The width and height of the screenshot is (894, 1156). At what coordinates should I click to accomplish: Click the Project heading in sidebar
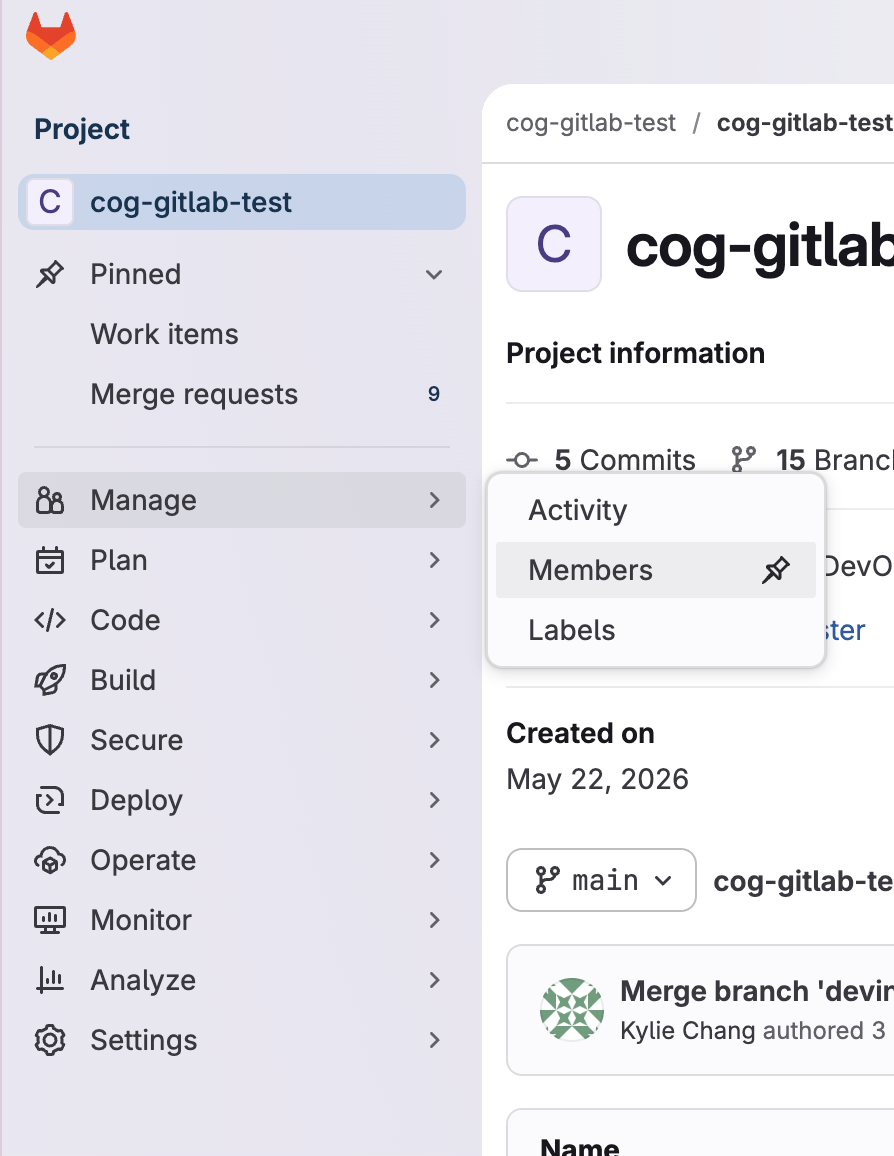click(82, 129)
